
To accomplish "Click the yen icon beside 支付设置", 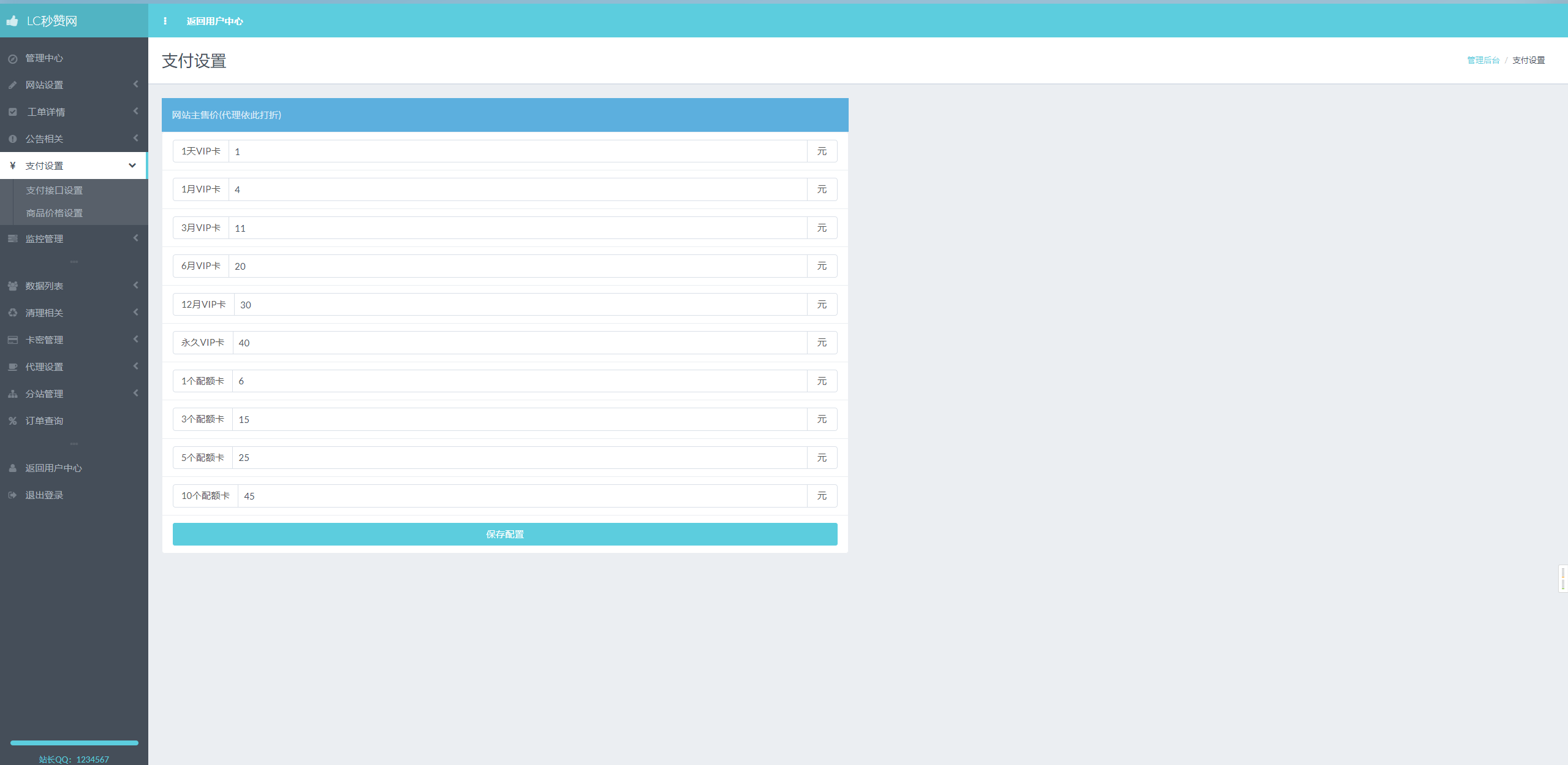I will click(x=12, y=166).
